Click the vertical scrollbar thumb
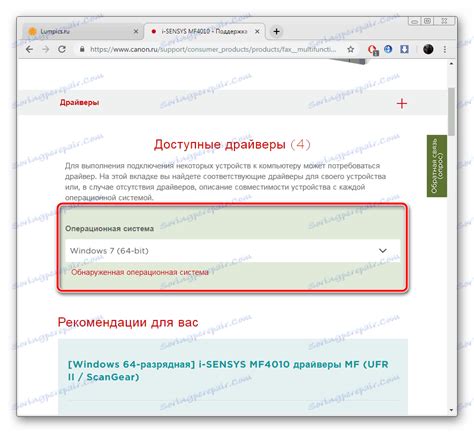The width and height of the screenshot is (474, 433). coord(451,111)
